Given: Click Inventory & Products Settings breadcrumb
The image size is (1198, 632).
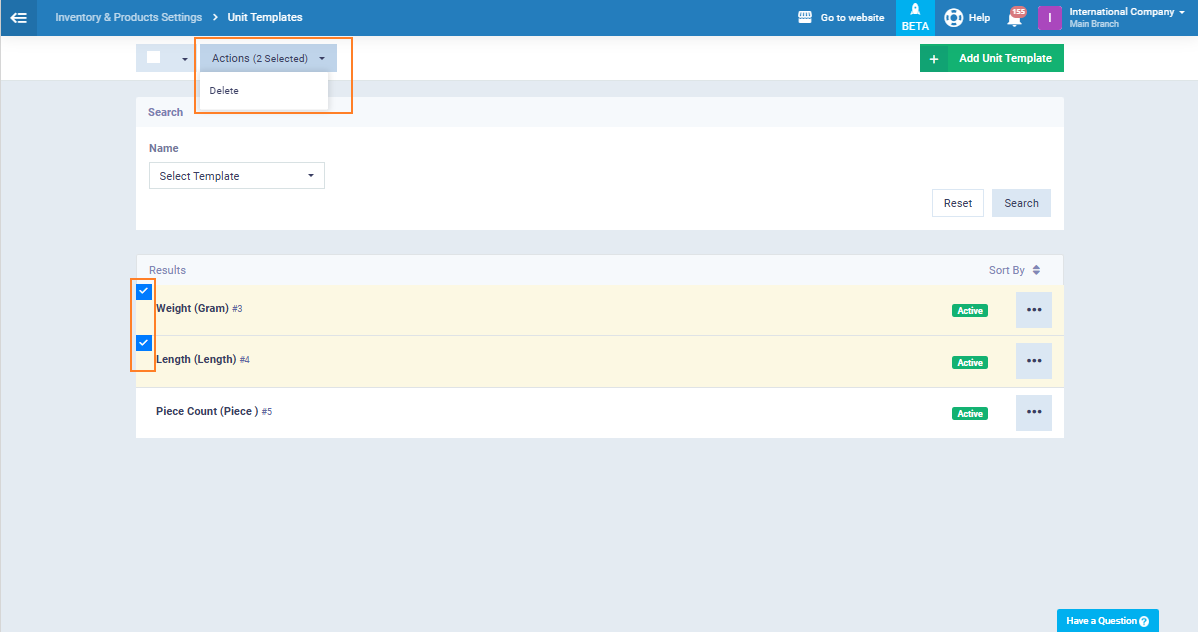Looking at the screenshot, I should [128, 17].
